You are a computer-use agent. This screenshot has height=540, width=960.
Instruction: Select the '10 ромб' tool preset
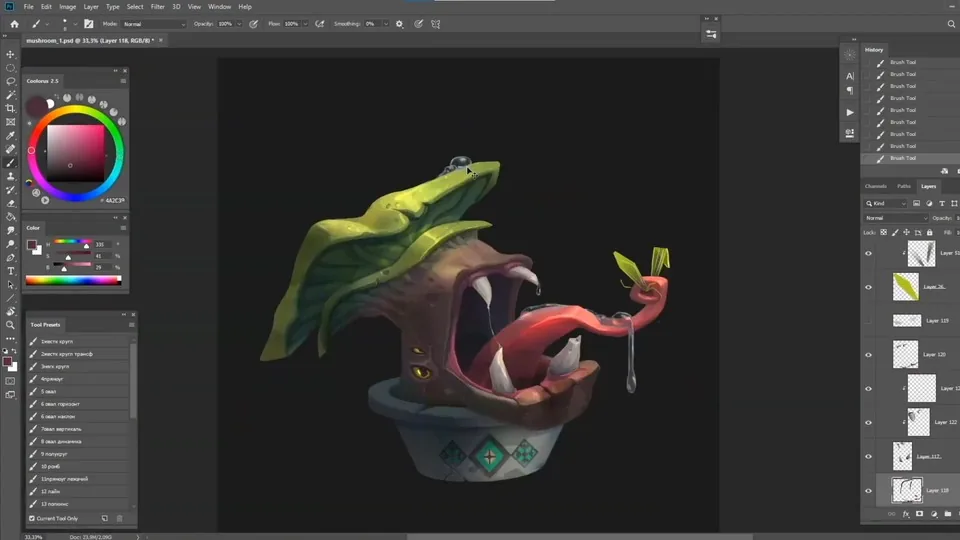tap(78, 467)
